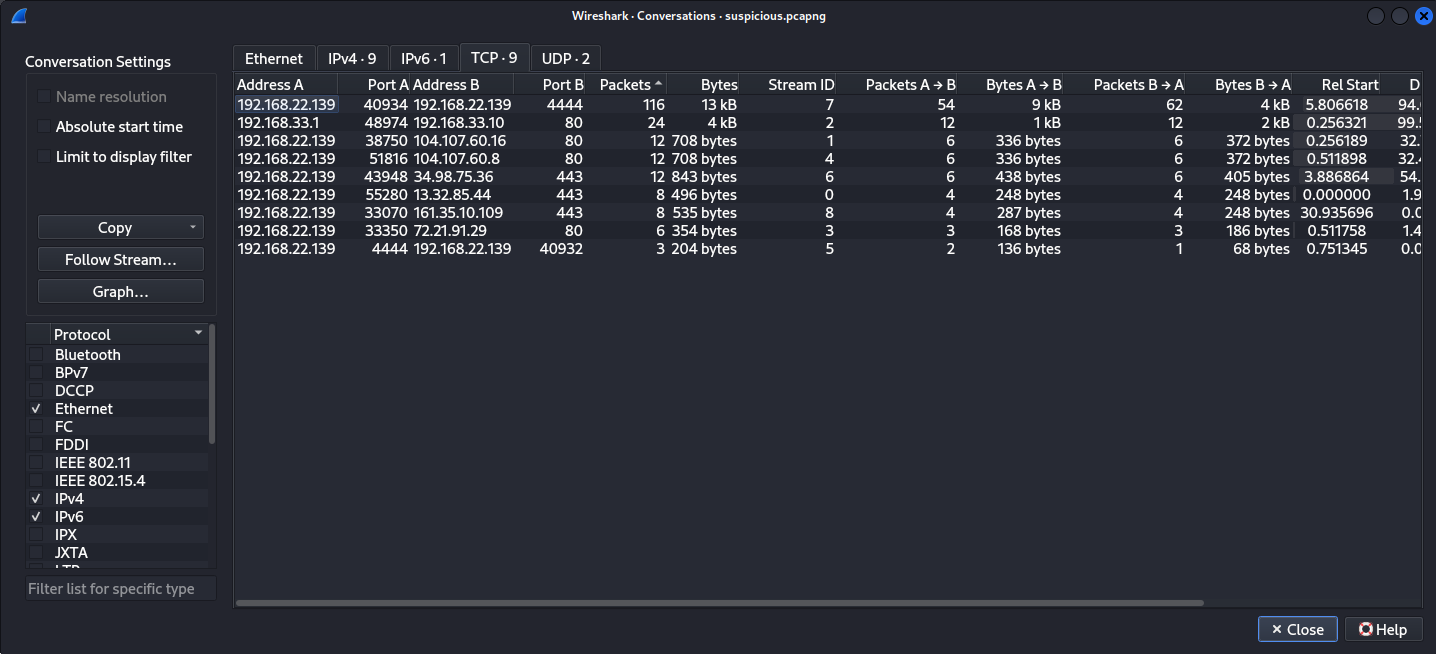Select the 34.98.75.36 conversation row
This screenshot has width=1436, height=654.
coord(827,176)
